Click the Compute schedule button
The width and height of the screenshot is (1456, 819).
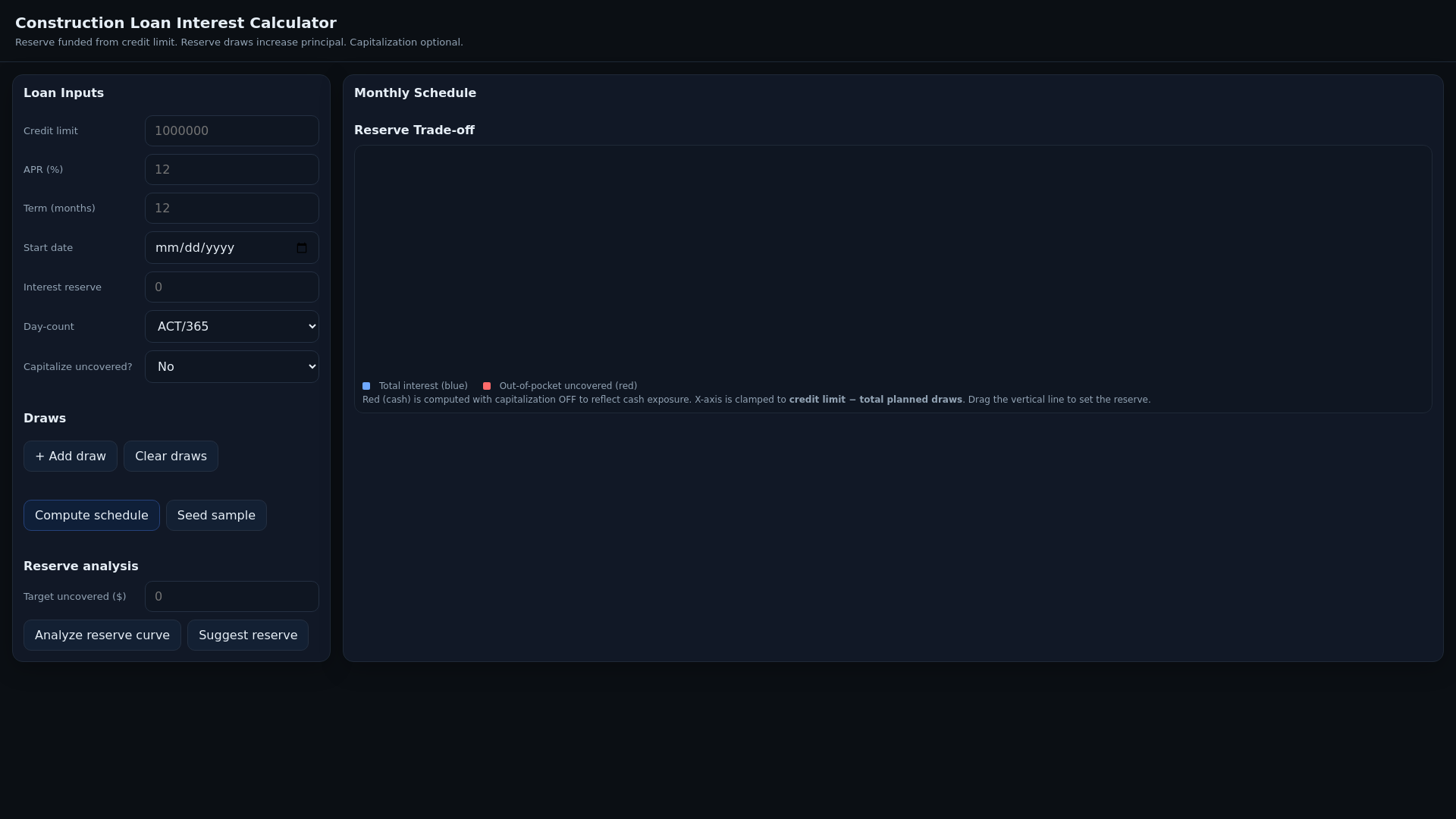click(92, 515)
